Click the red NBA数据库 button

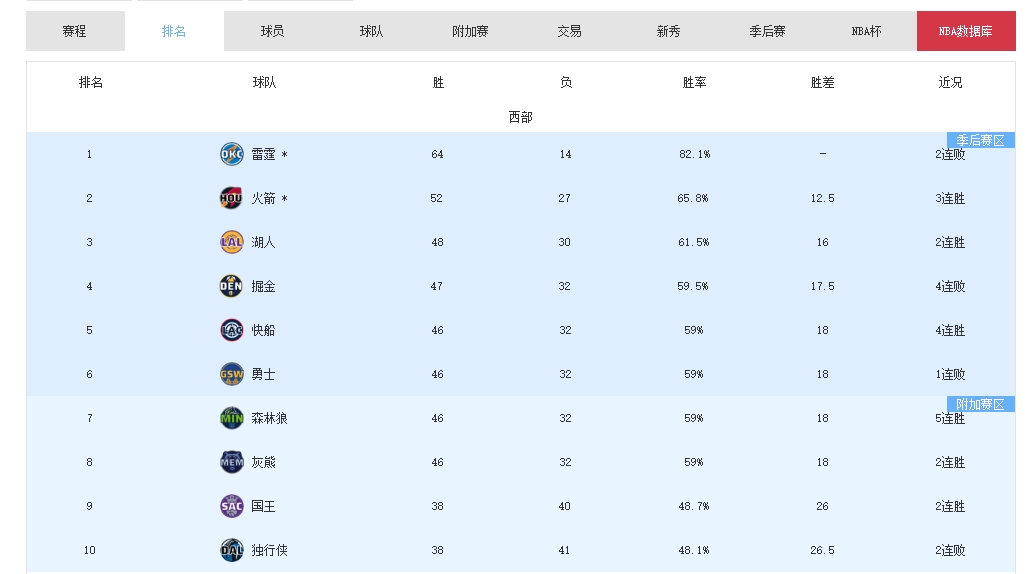coord(965,31)
